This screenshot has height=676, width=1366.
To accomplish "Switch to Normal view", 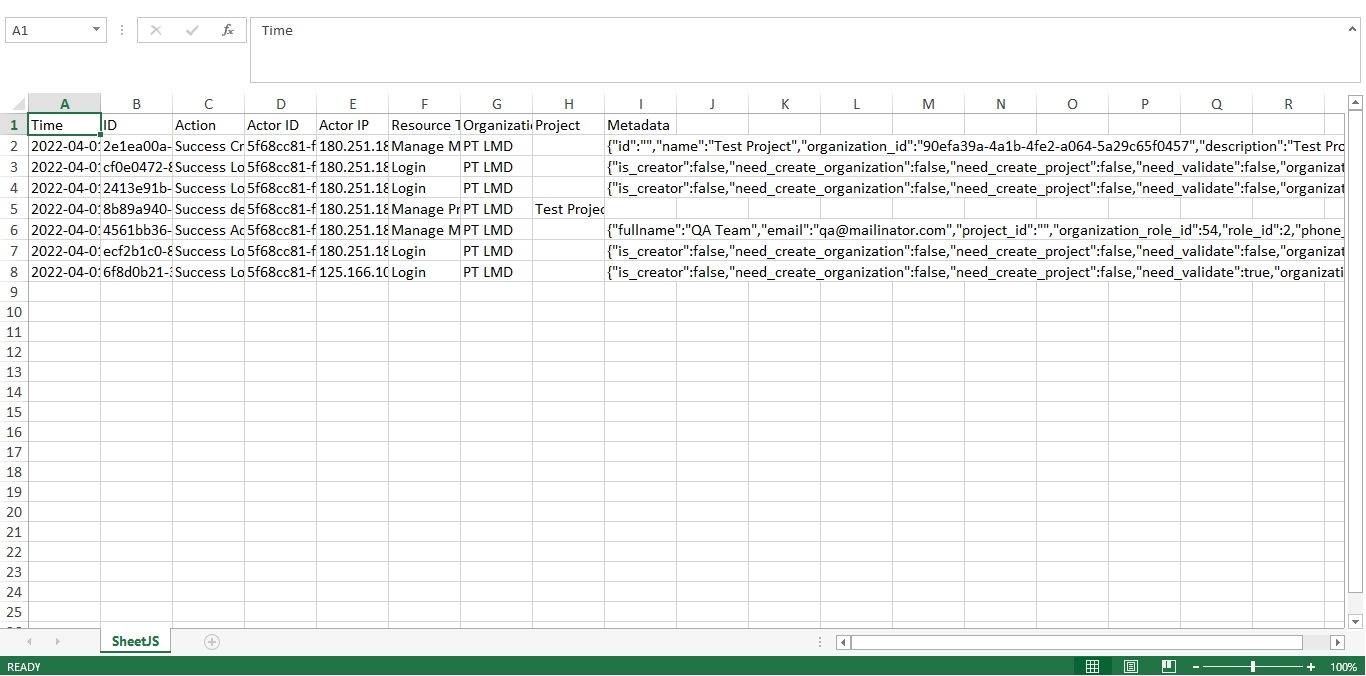I will tap(1092, 667).
